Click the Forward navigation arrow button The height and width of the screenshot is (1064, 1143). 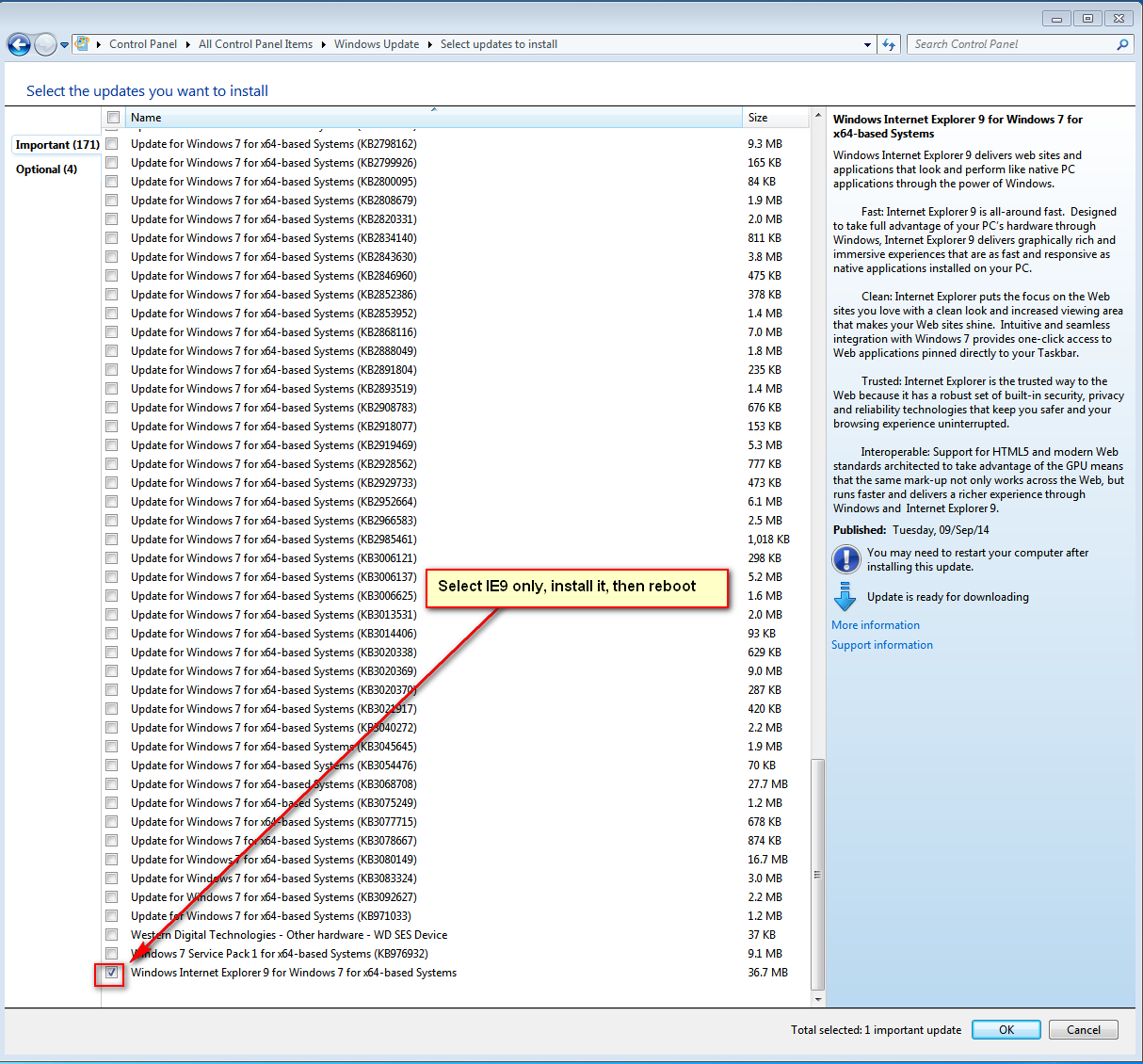[x=45, y=44]
